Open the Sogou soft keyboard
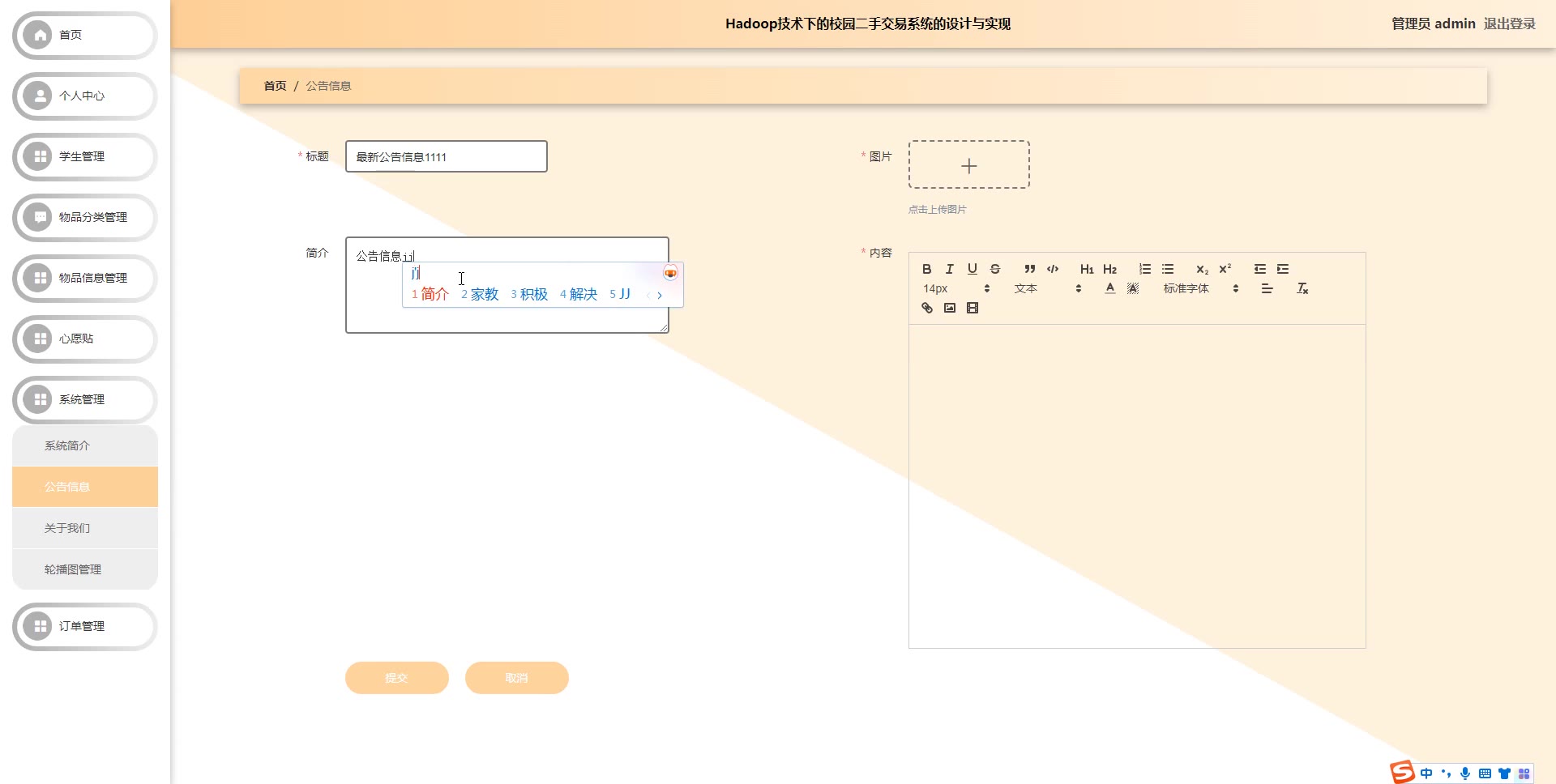This screenshot has width=1556, height=784. tap(1485, 773)
